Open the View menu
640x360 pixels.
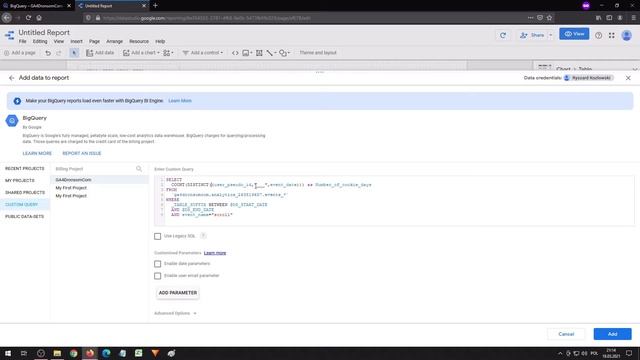[59, 42]
